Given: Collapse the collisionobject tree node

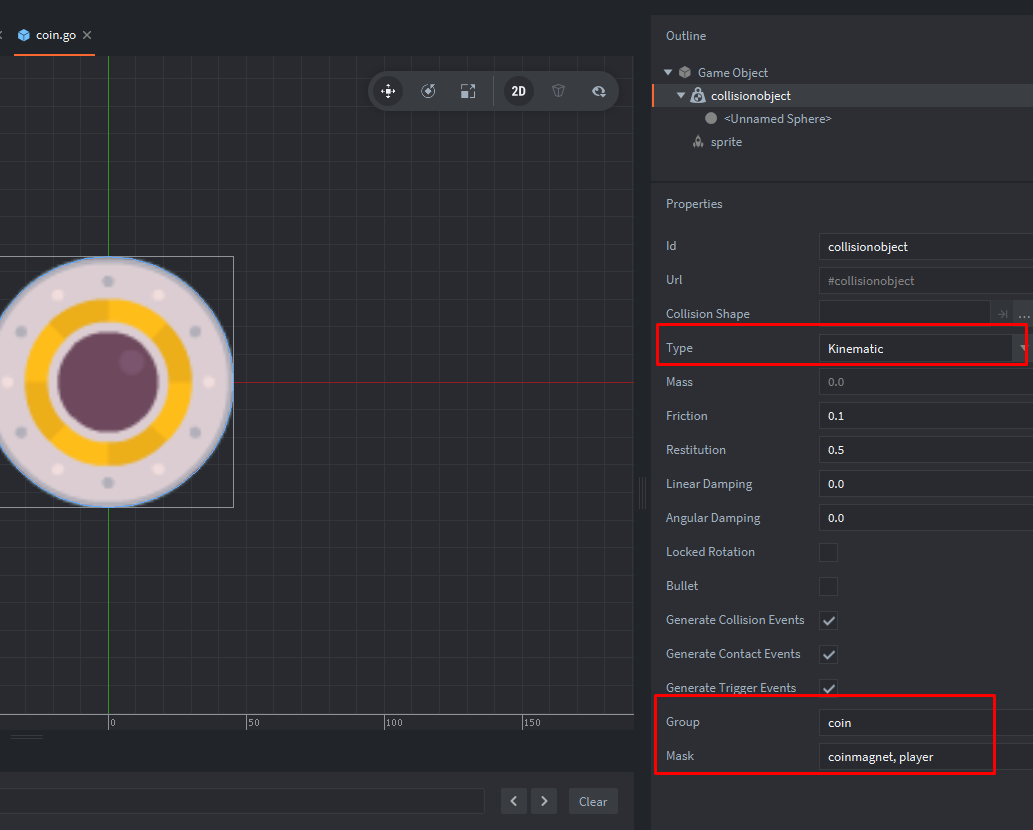Looking at the screenshot, I should coord(681,96).
